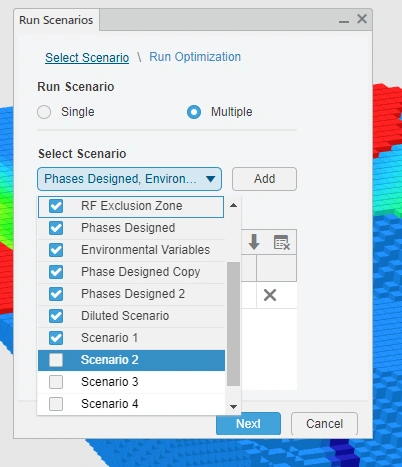402x467 pixels.
Task: Open the Run Optimization step
Action: tap(195, 57)
